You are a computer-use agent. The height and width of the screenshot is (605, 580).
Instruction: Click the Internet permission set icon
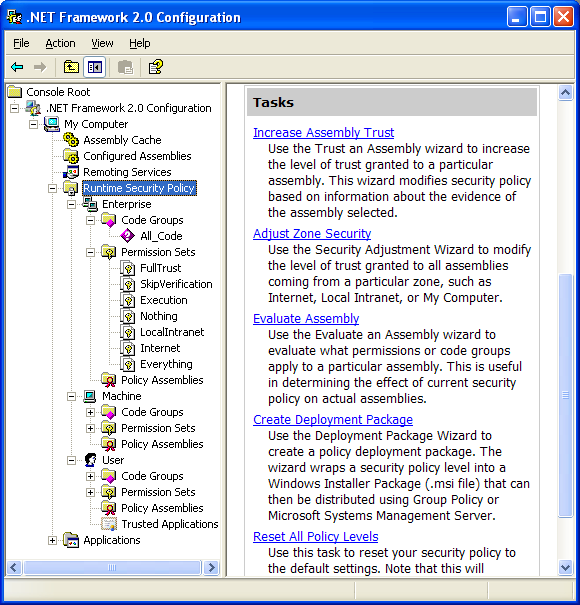(x=128, y=348)
